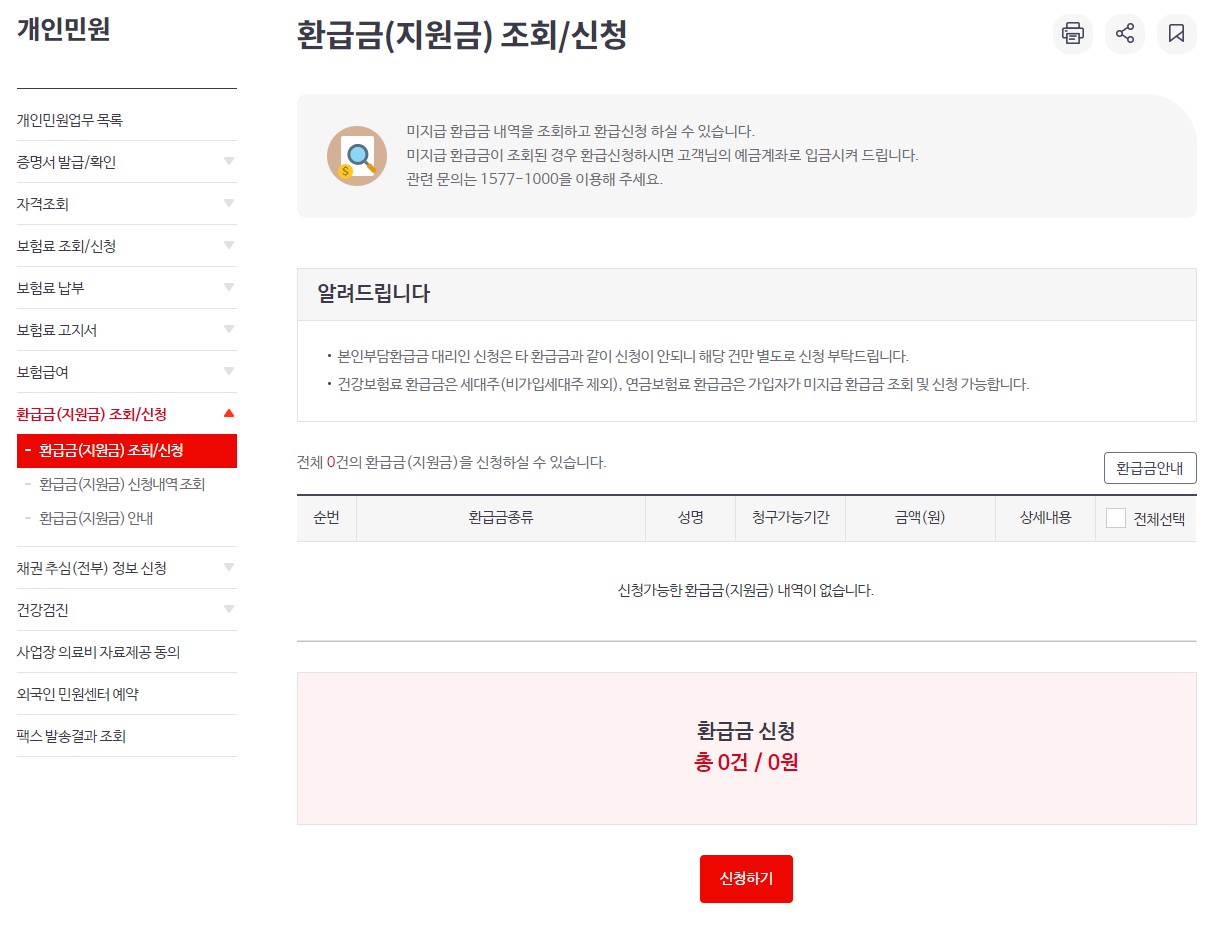Click the print icon
1218x927 pixels.
(x=1072, y=34)
